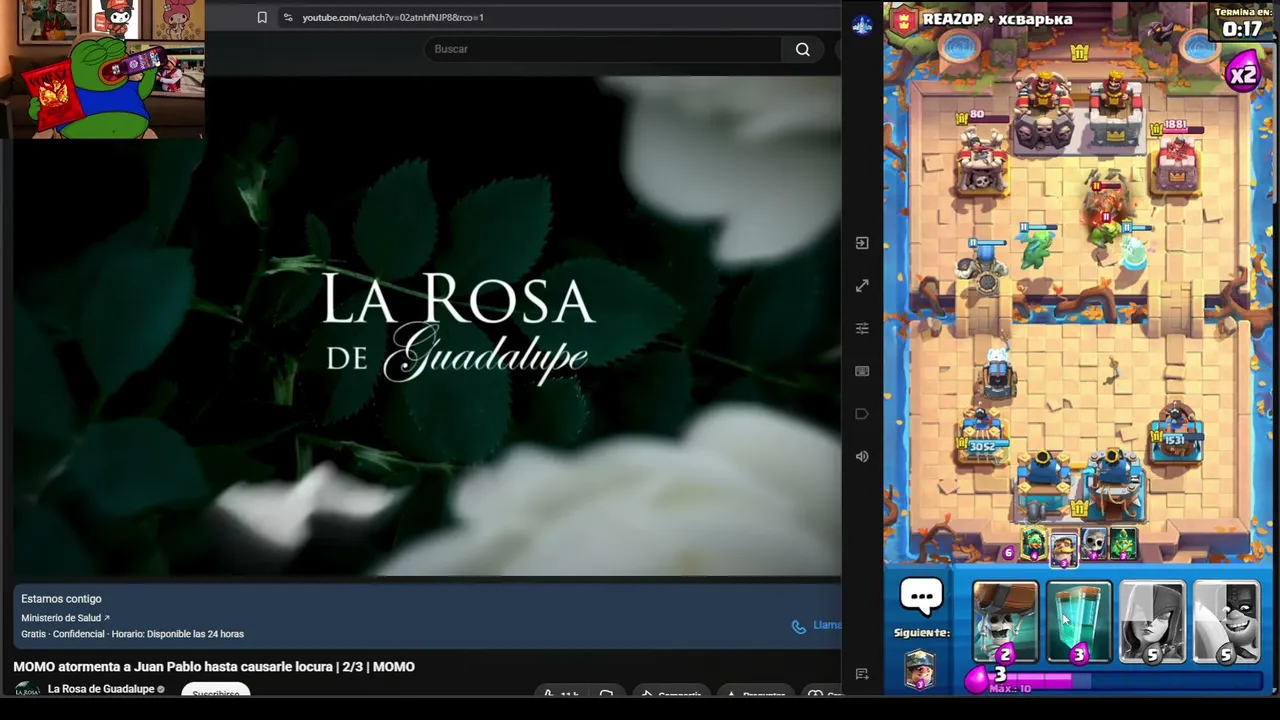Click the MOMO atormenta a Juan Pablo video title

[214, 667]
